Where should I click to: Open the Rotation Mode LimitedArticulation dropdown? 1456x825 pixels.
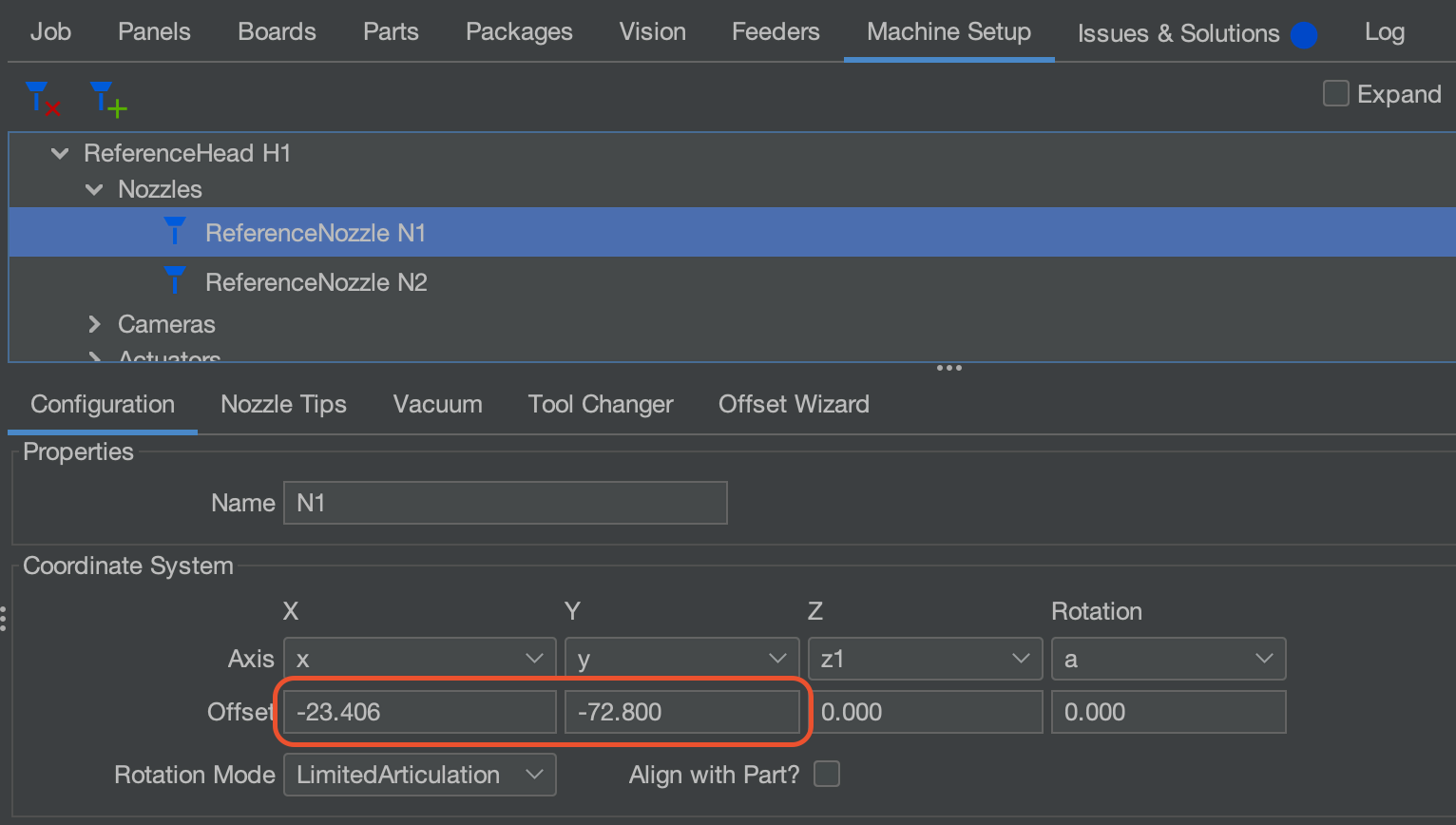pos(420,775)
